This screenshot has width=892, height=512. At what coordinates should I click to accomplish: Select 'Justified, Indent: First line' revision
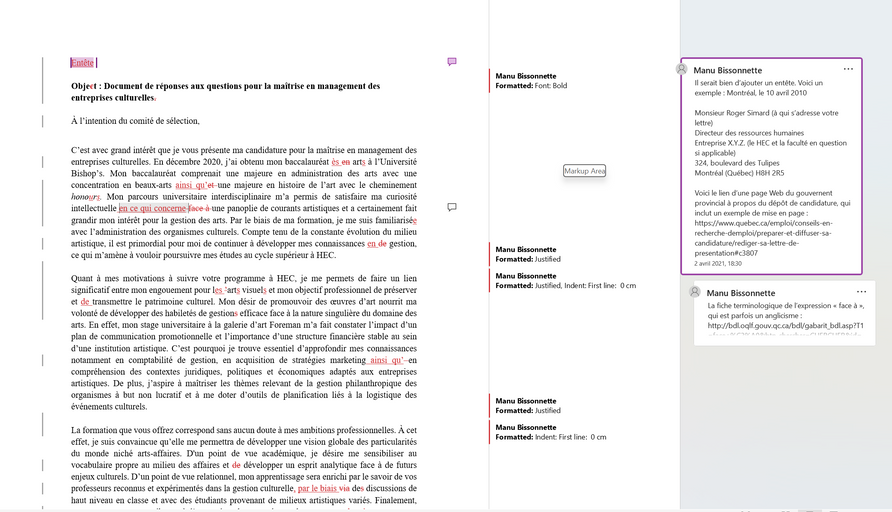pyautogui.click(x=565, y=285)
